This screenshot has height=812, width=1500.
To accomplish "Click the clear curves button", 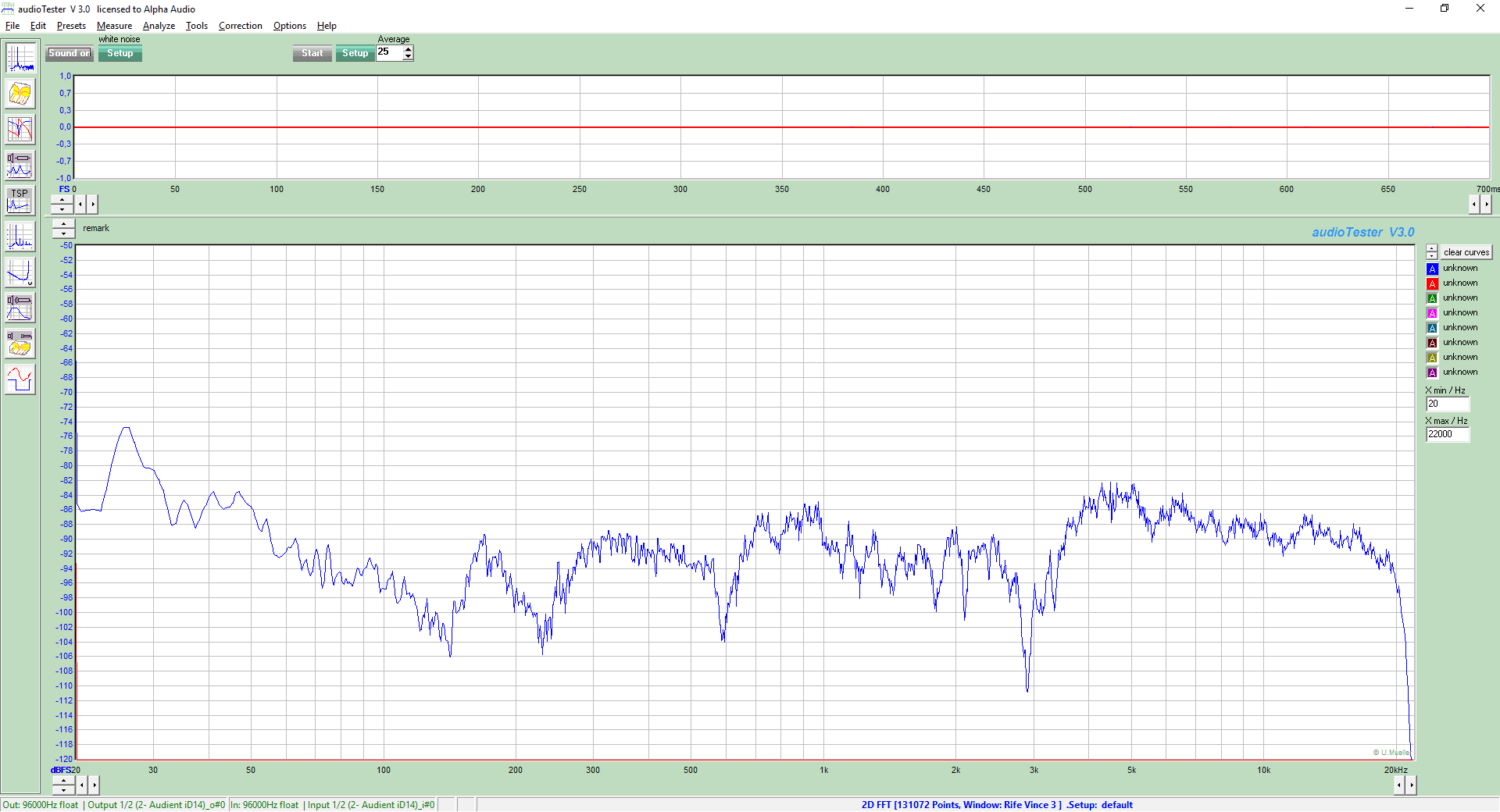I will [x=1466, y=252].
